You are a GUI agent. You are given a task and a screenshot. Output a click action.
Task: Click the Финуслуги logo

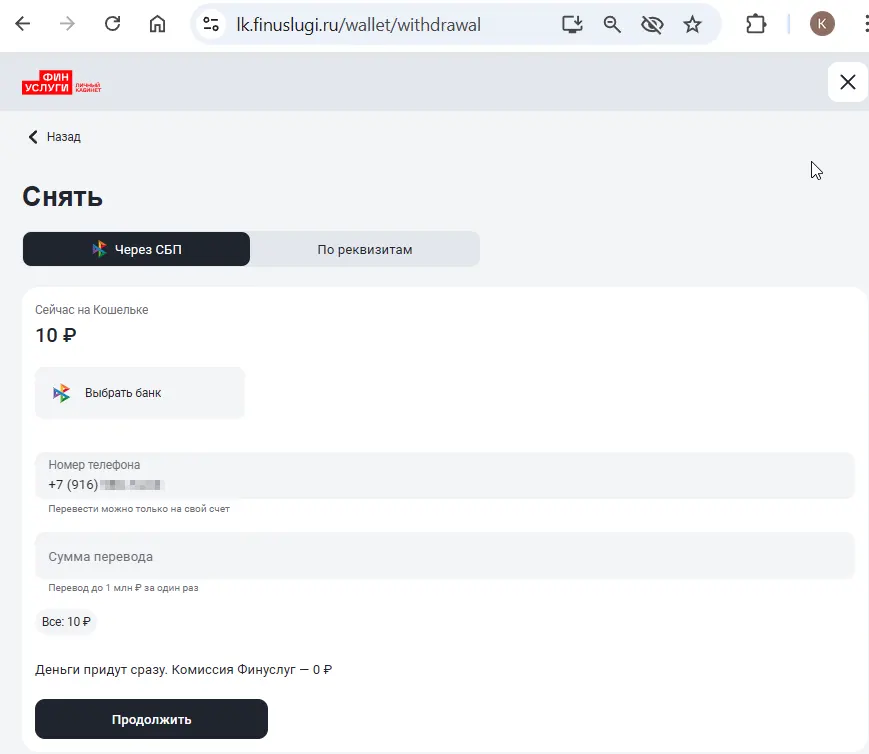[x=62, y=83]
